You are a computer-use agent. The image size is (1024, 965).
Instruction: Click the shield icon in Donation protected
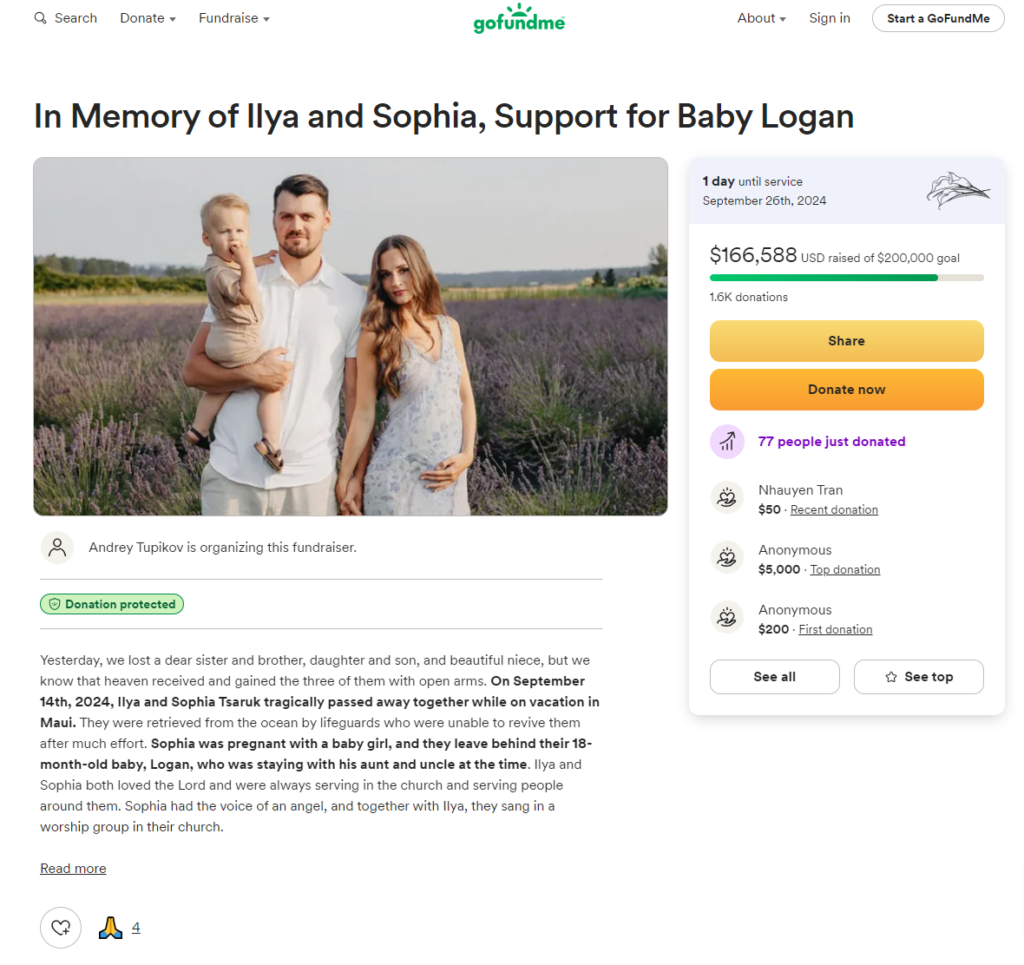pyautogui.click(x=55, y=605)
